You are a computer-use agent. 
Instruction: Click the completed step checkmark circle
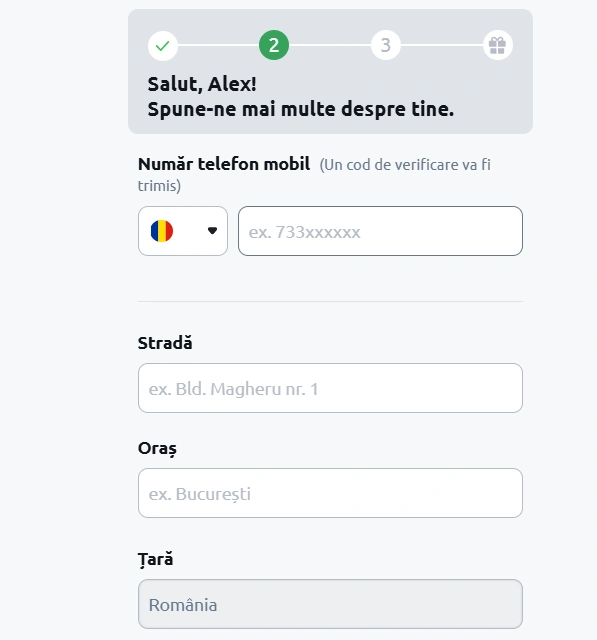coord(162,45)
